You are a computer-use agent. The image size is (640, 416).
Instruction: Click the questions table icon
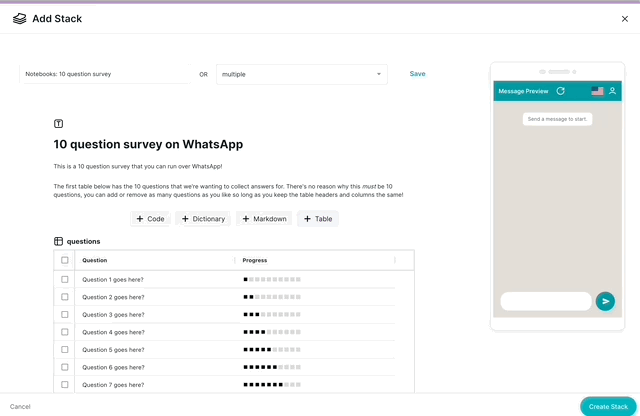pos(58,241)
